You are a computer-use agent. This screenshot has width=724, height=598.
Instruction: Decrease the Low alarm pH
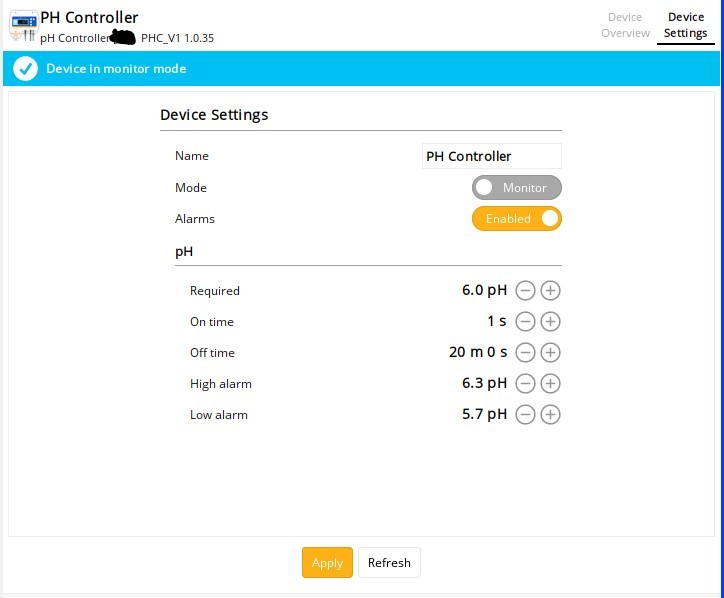click(x=525, y=415)
